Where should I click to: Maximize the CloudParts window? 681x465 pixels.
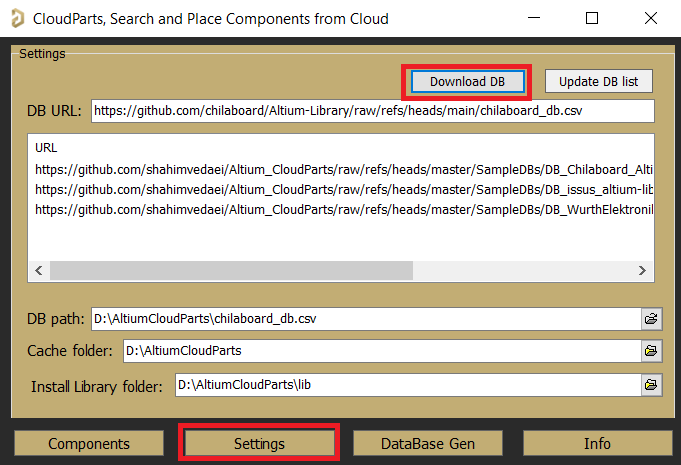[592, 18]
